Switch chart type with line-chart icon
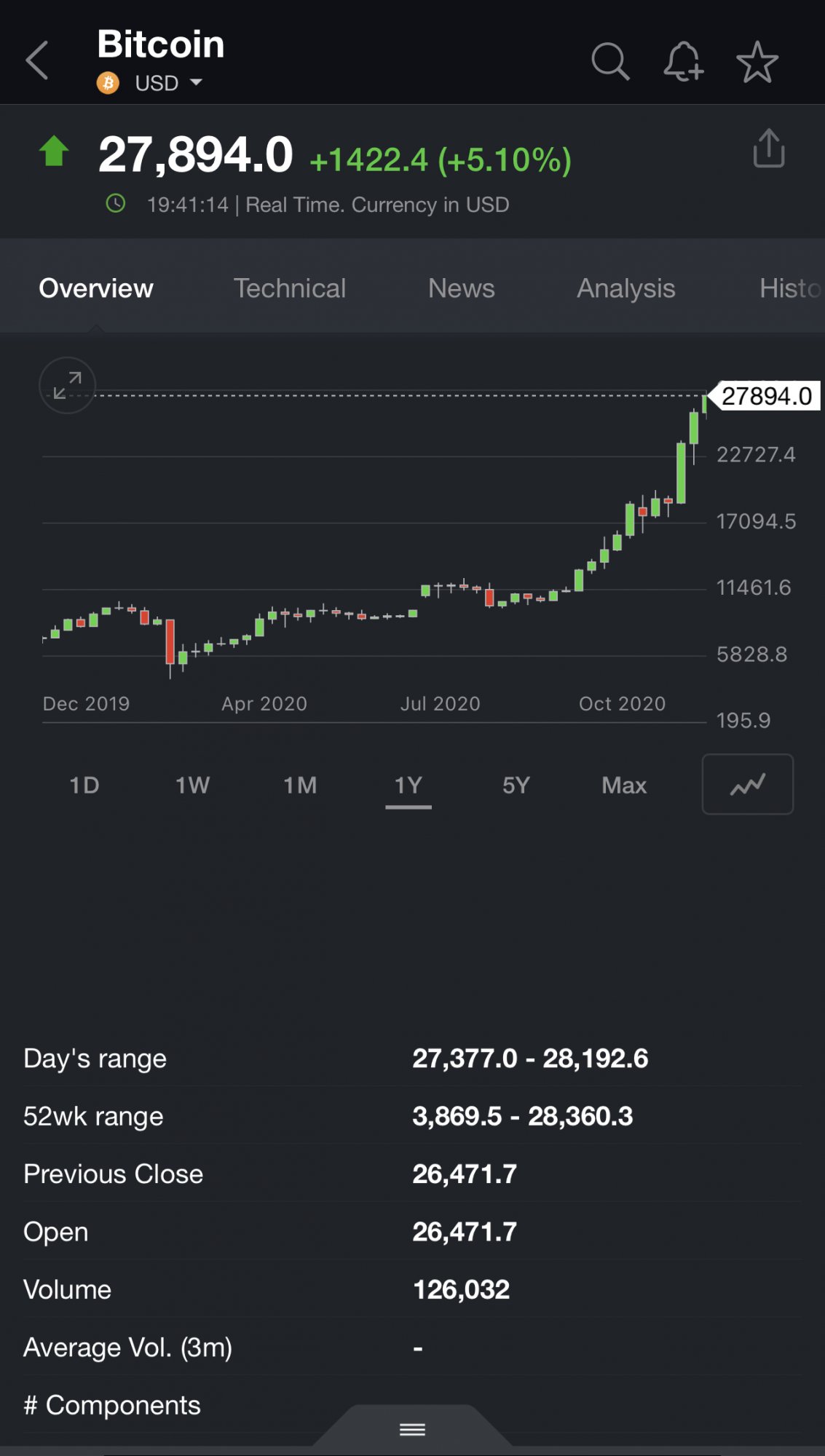Viewport: 825px width, 1456px height. point(747,784)
